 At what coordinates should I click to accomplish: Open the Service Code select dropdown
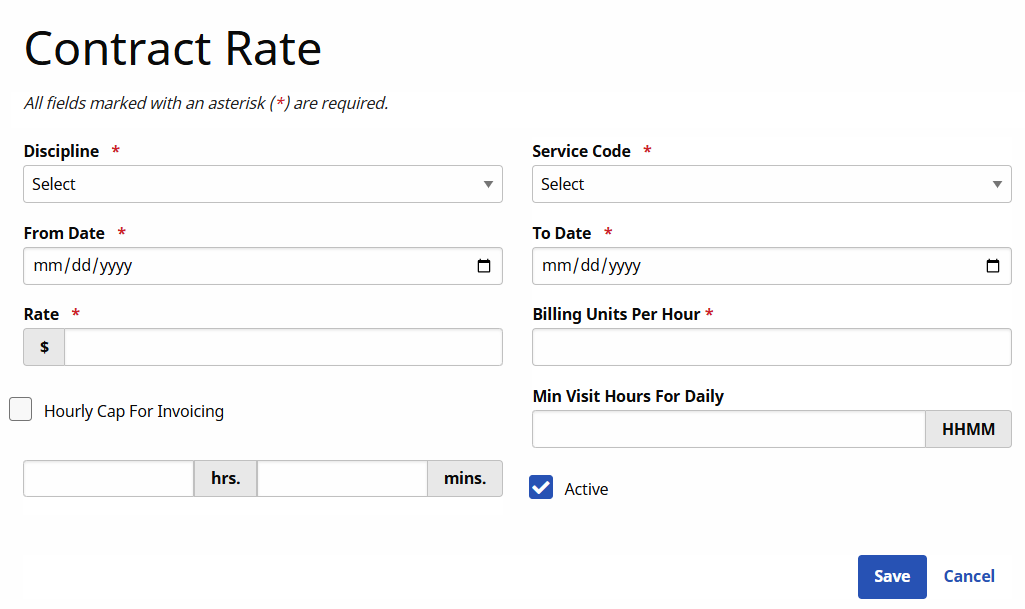772,184
